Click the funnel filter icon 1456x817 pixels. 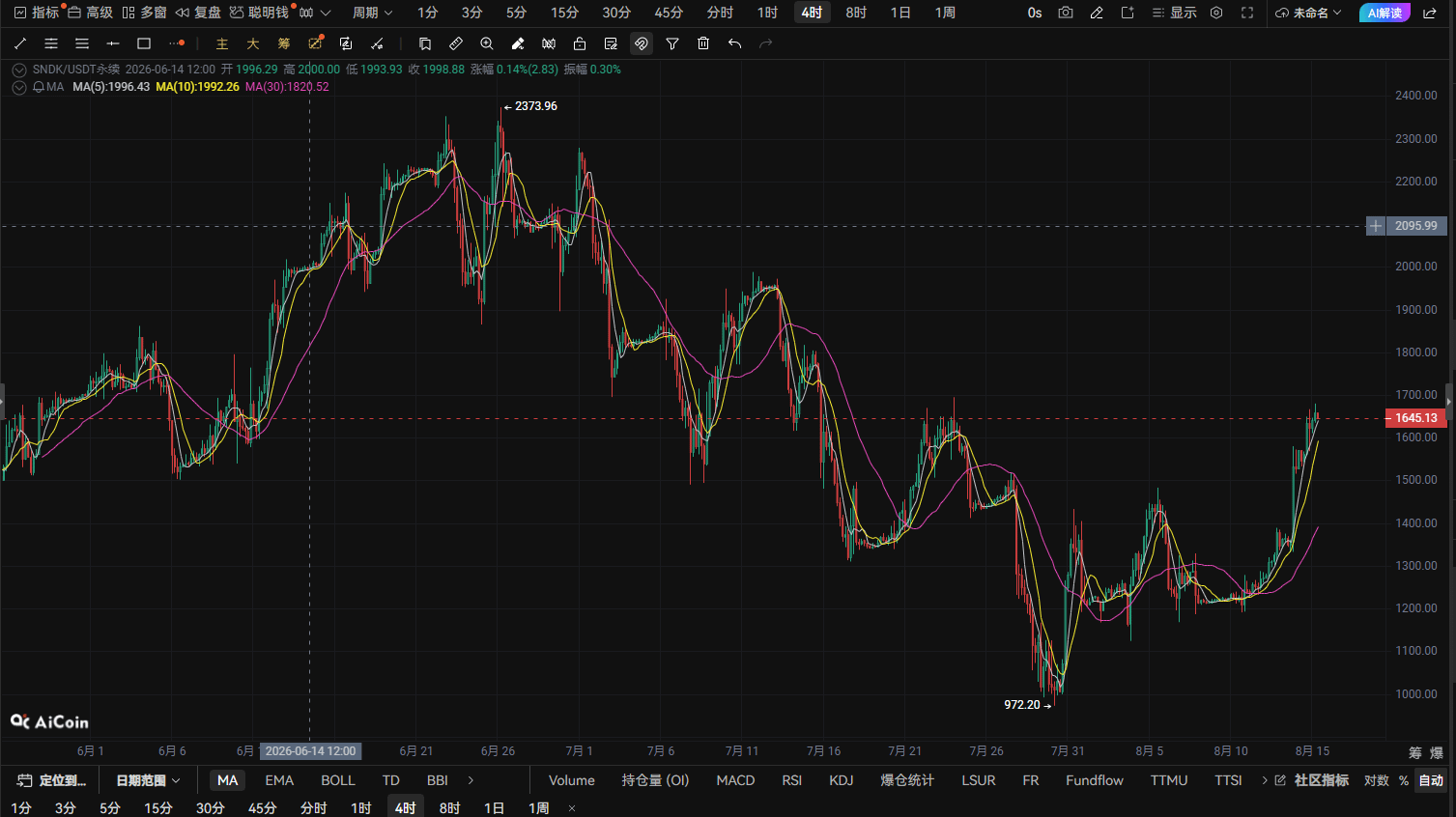click(672, 43)
